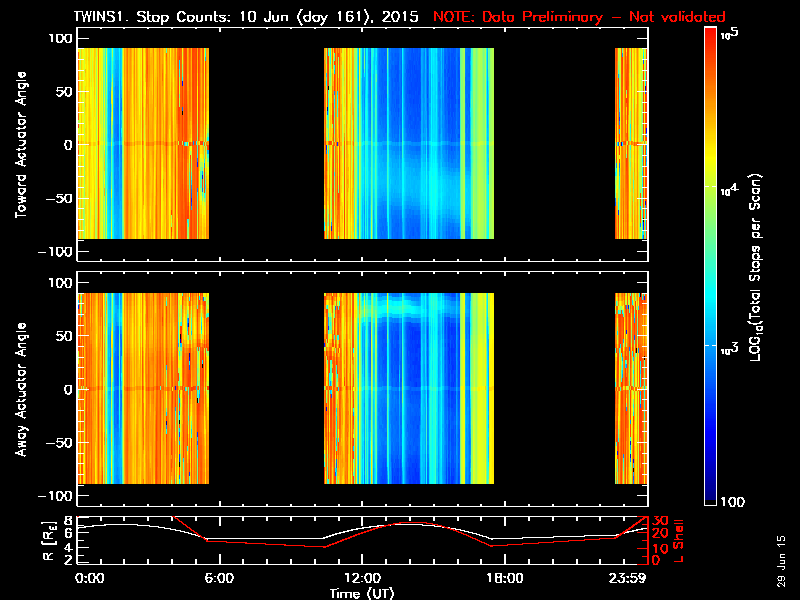Click the 'Away Actuator Angle' axis label

[21, 389]
